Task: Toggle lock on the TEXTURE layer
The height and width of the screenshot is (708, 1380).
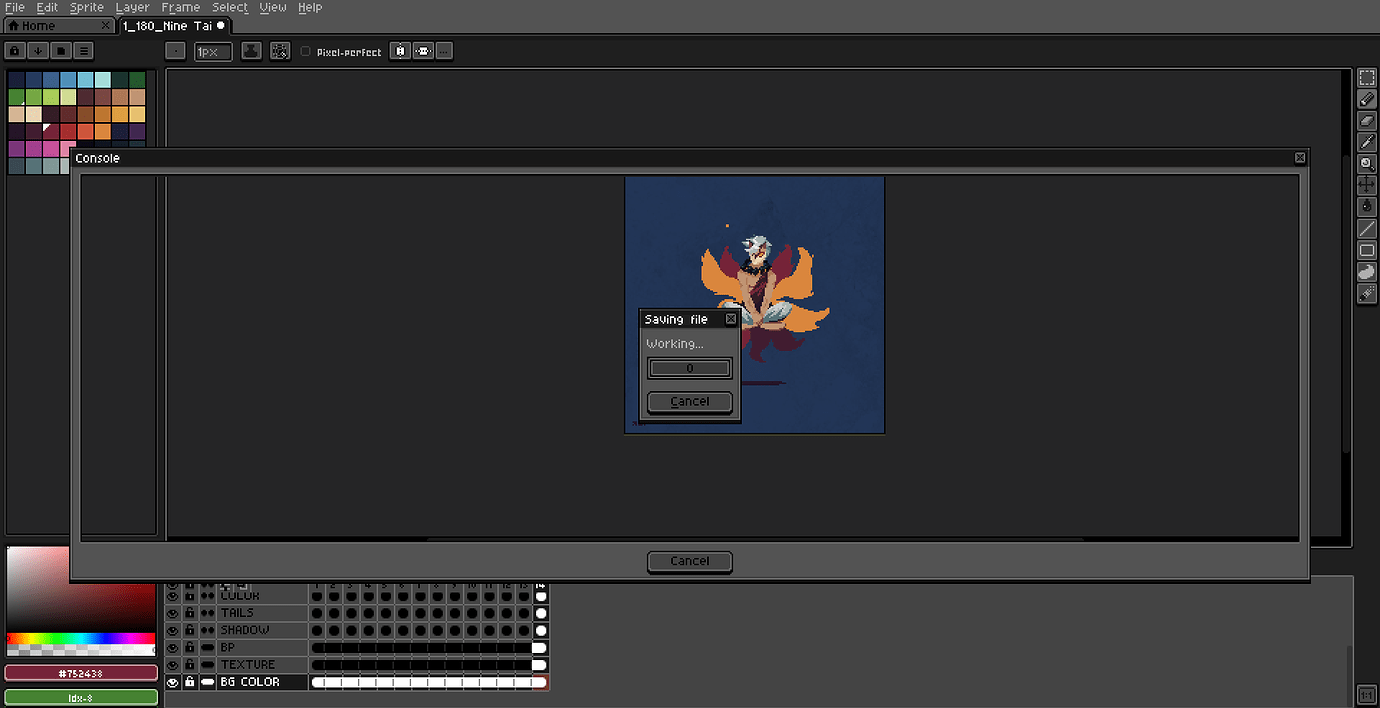Action: click(190, 665)
